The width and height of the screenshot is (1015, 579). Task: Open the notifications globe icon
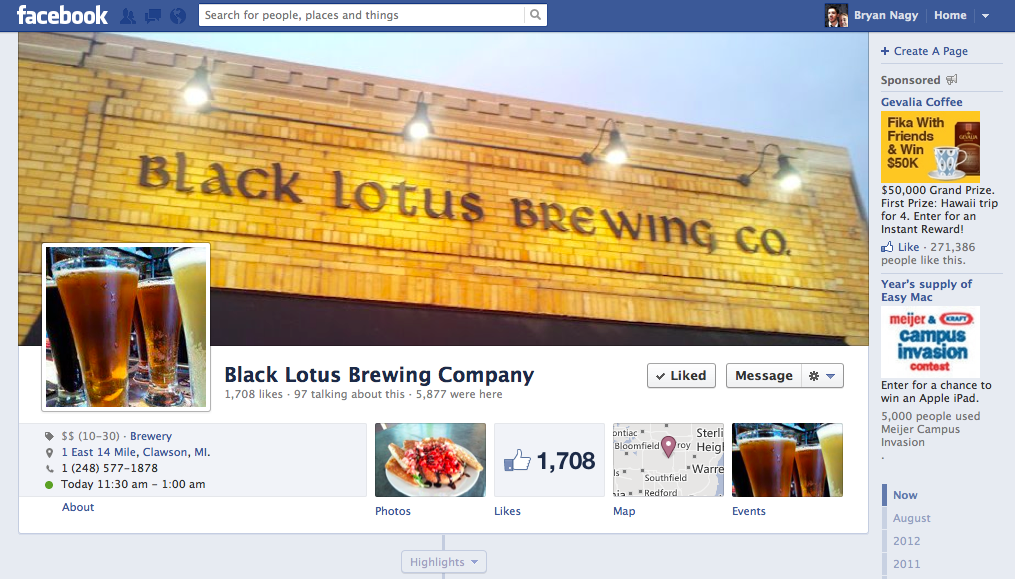(178, 16)
